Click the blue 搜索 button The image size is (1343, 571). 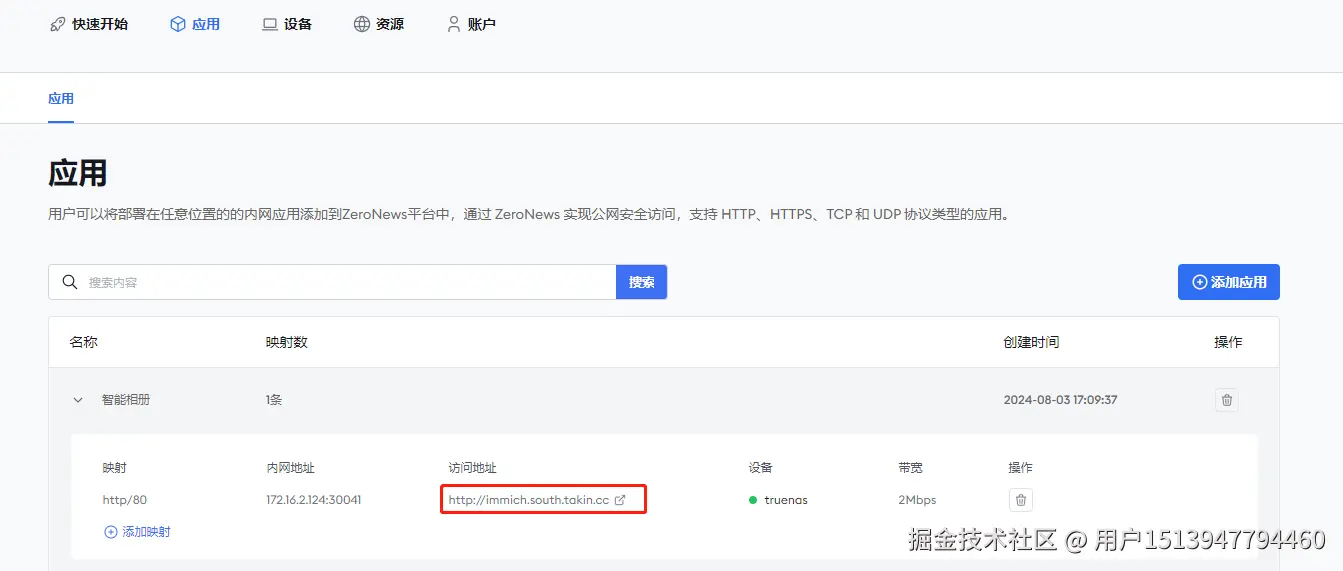[641, 282]
